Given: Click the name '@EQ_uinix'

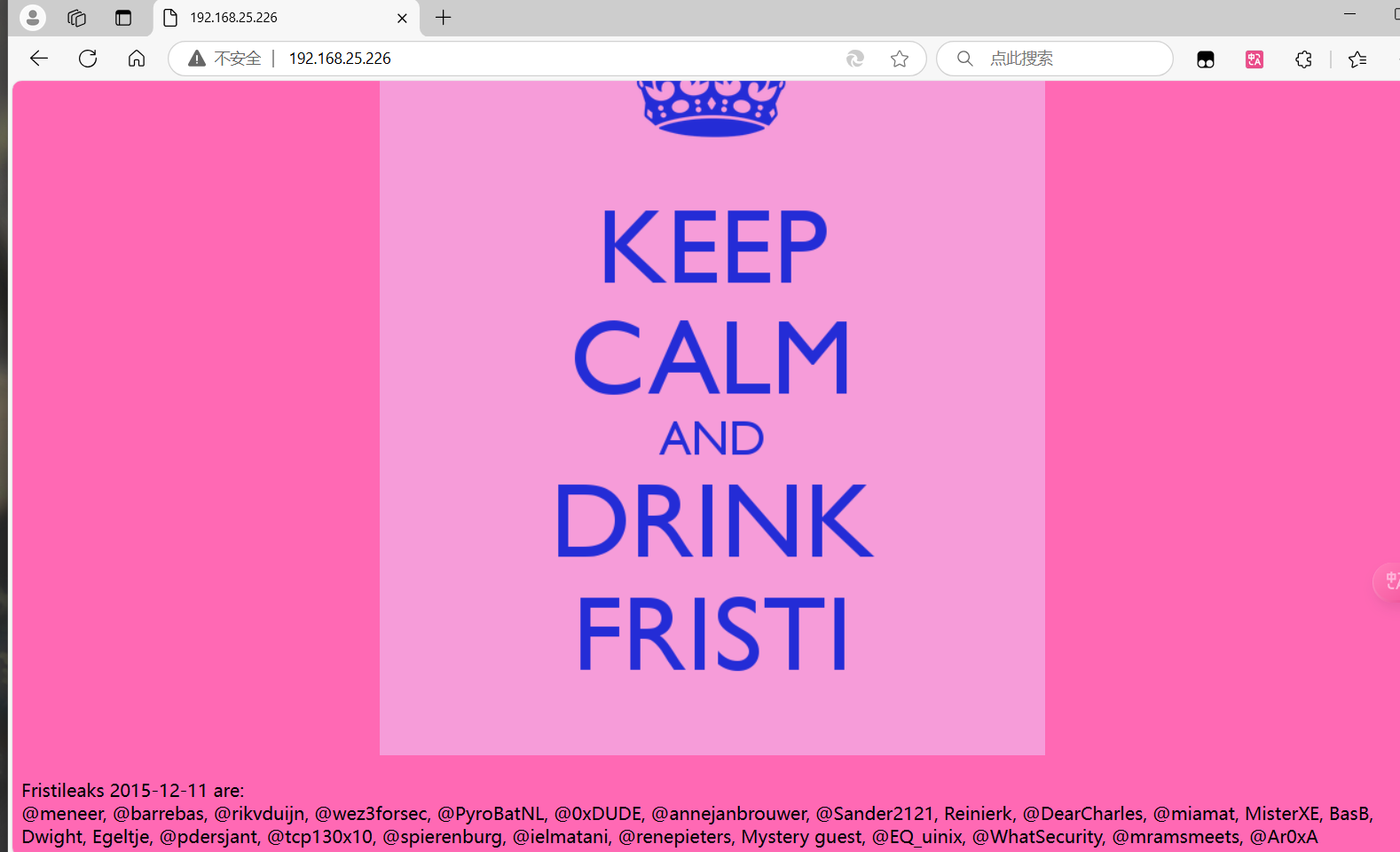Looking at the screenshot, I should pos(916,837).
